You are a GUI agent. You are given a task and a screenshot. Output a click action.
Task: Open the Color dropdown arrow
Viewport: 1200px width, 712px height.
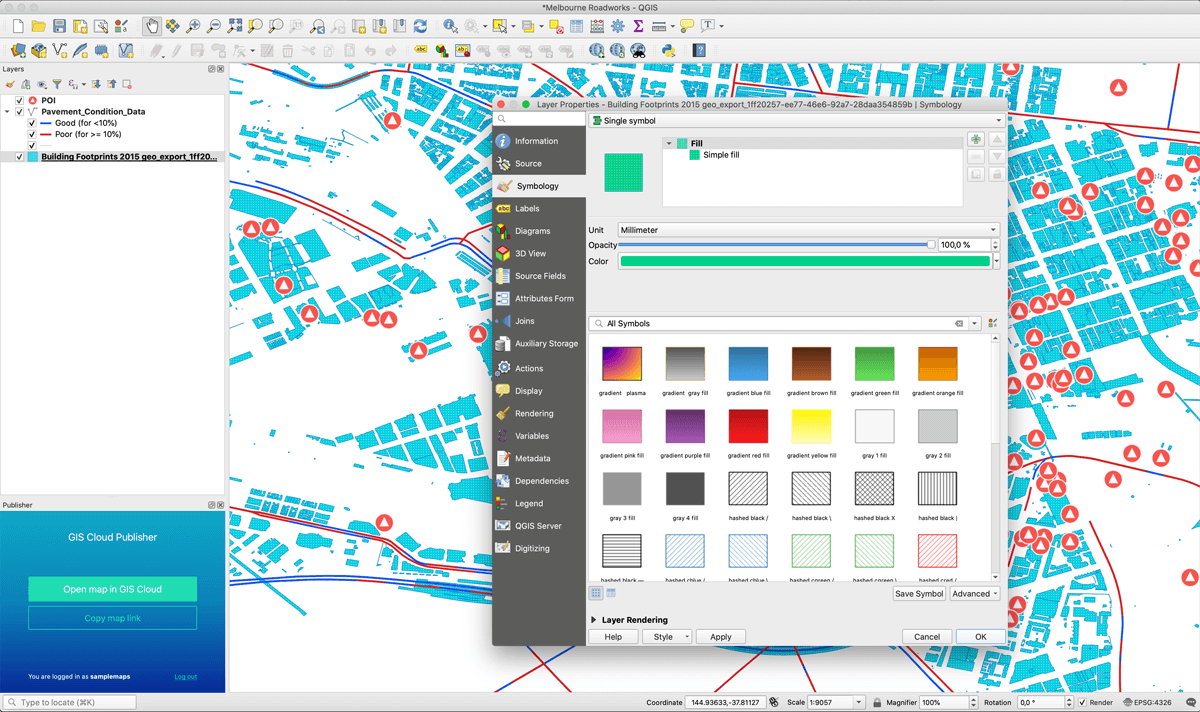coord(997,261)
